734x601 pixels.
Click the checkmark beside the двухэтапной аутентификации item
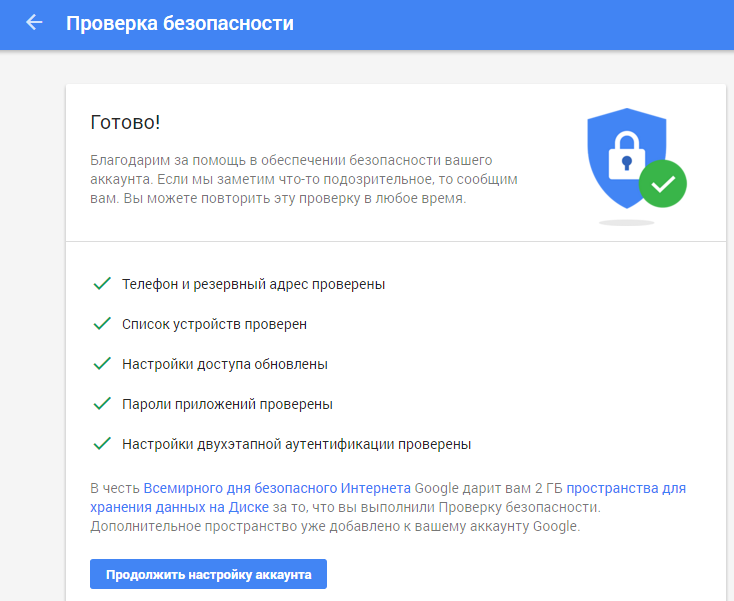point(101,444)
